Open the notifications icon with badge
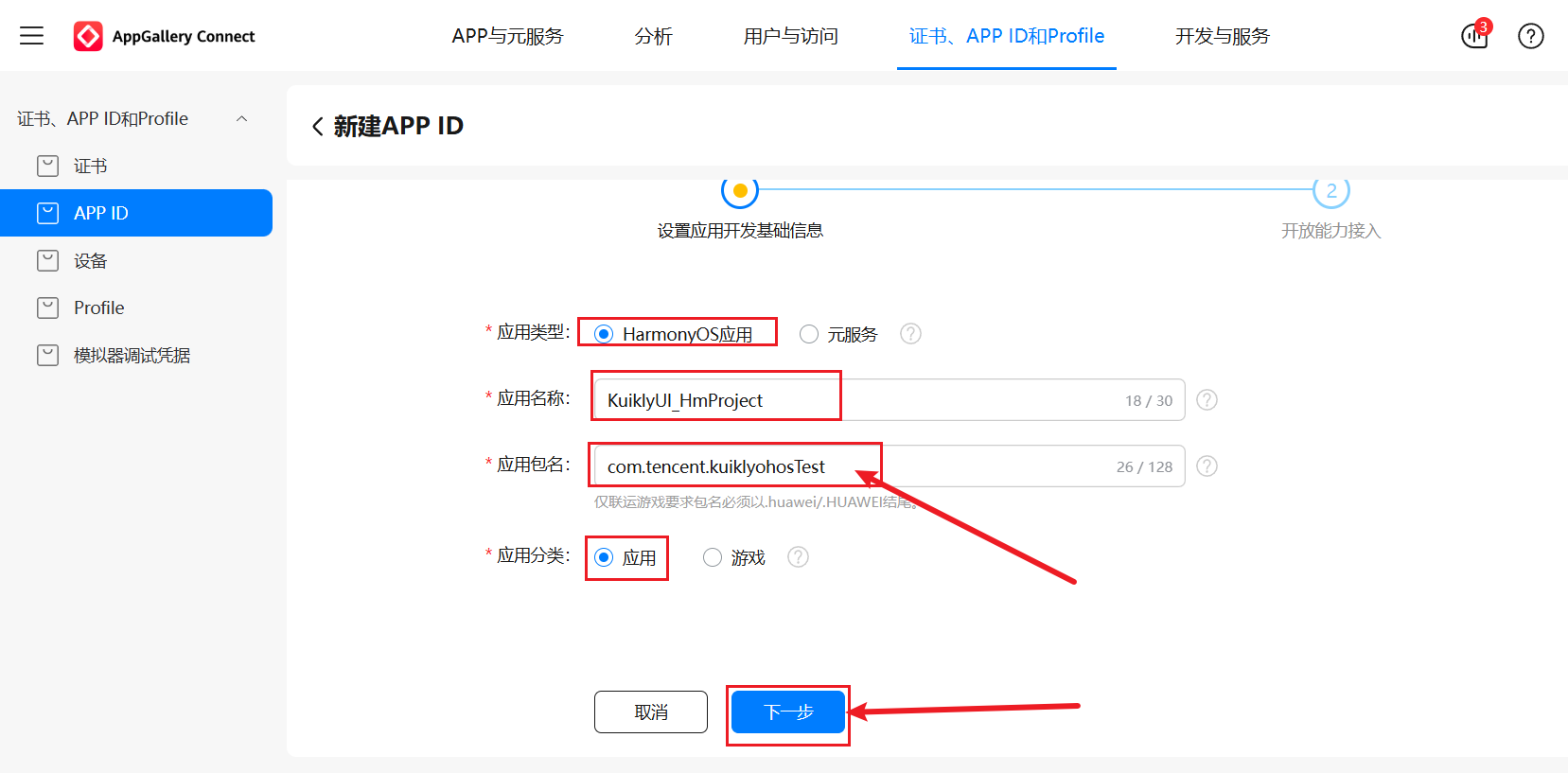 point(1474,36)
